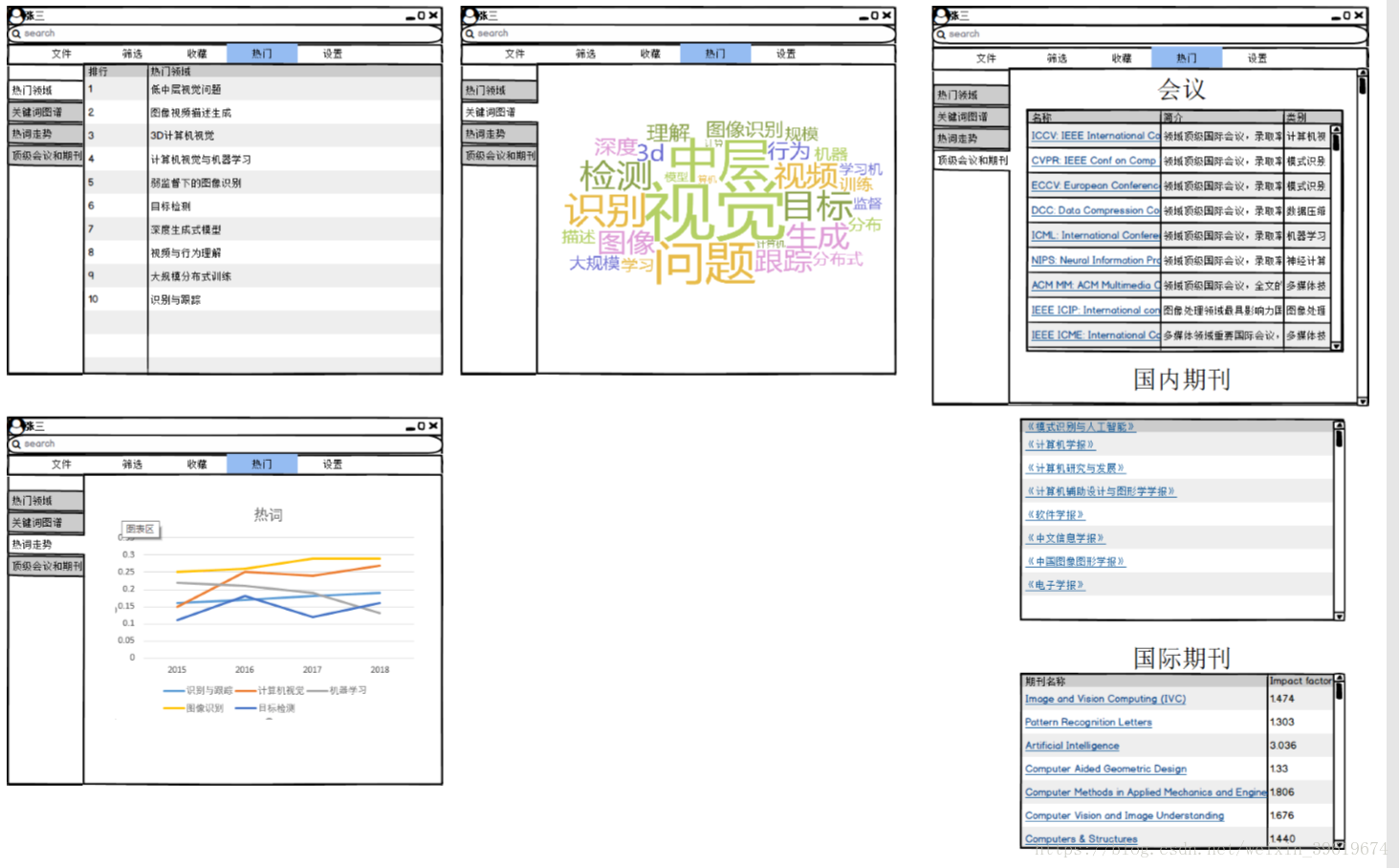
Task: Select 关键词图谱 in the trend chart window sidebar
Action: point(46,522)
